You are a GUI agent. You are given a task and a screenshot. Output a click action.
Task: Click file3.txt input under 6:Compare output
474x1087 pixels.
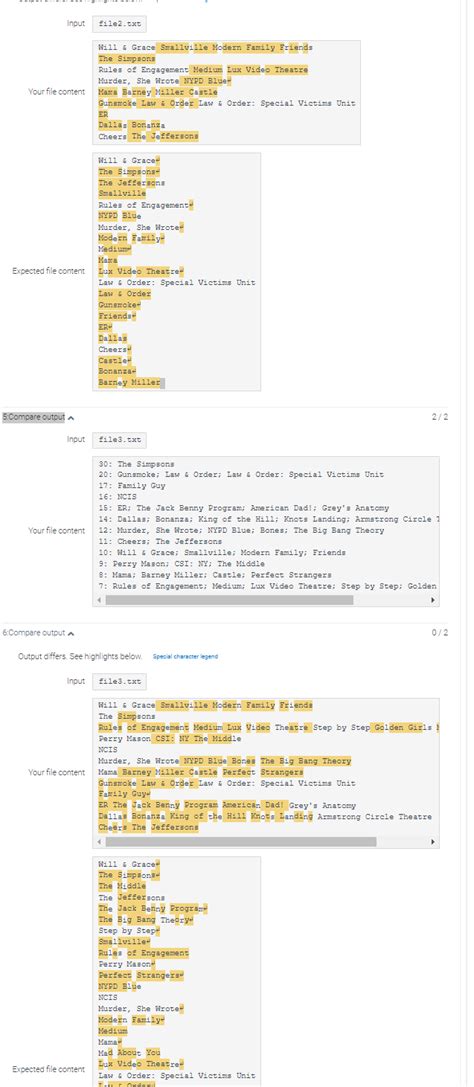point(119,681)
